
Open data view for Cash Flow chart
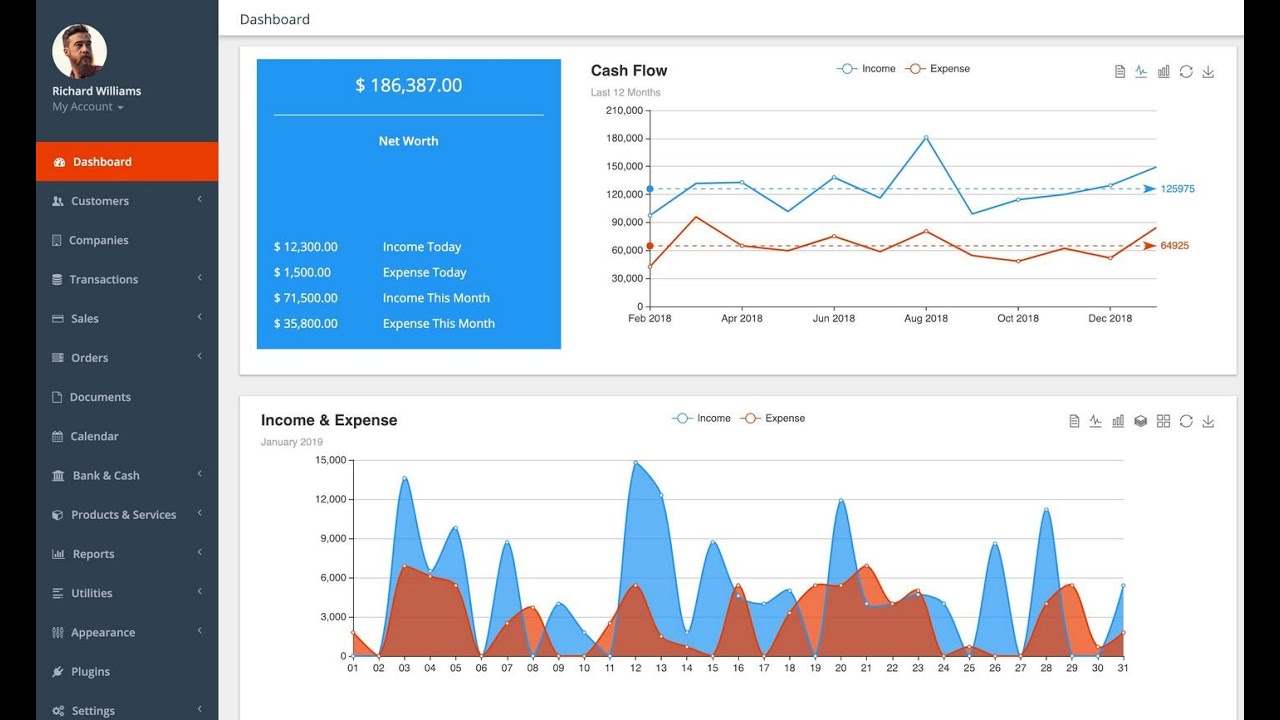[1120, 72]
